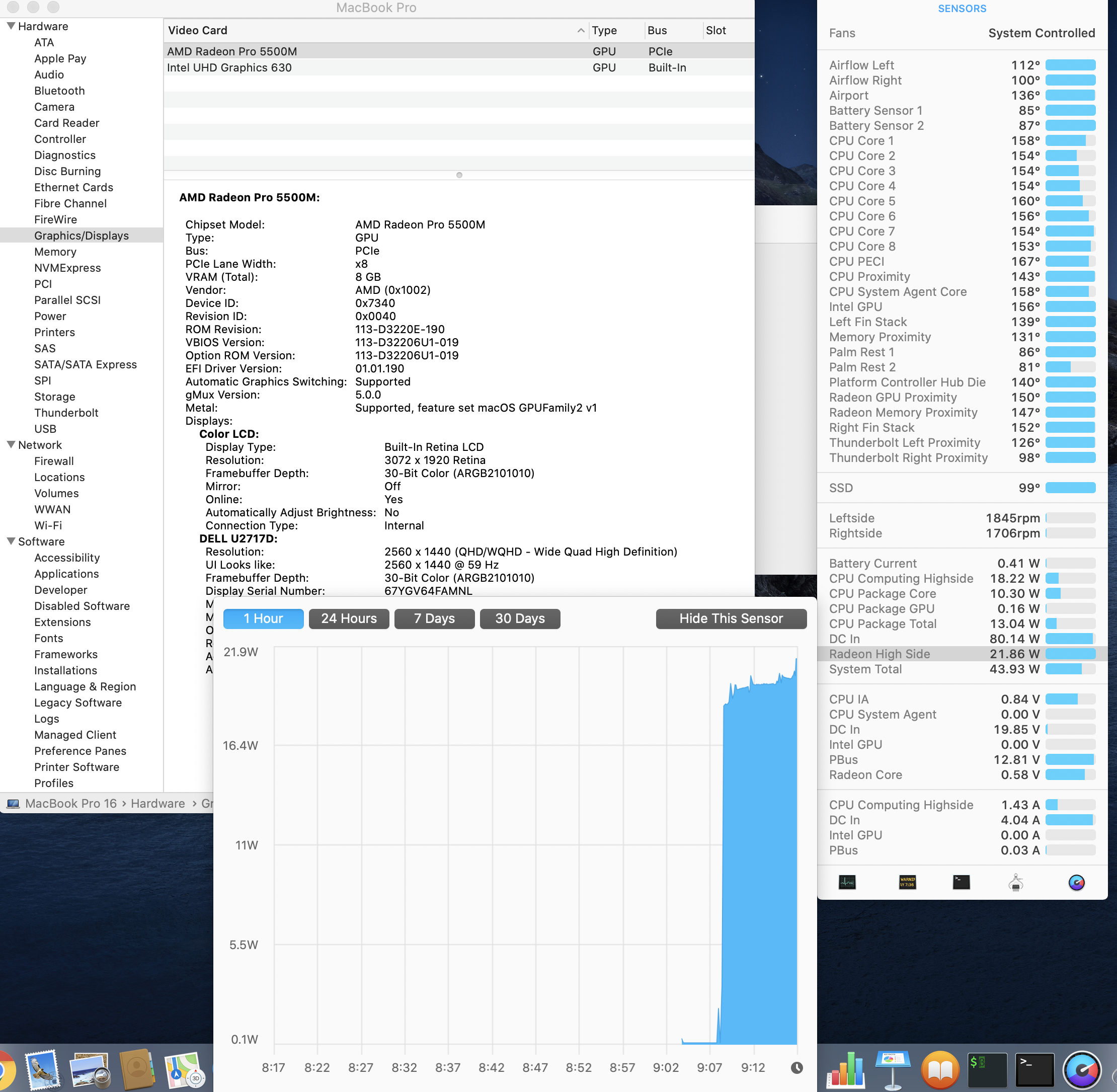Open System Information caliper icon

click(x=1015, y=882)
